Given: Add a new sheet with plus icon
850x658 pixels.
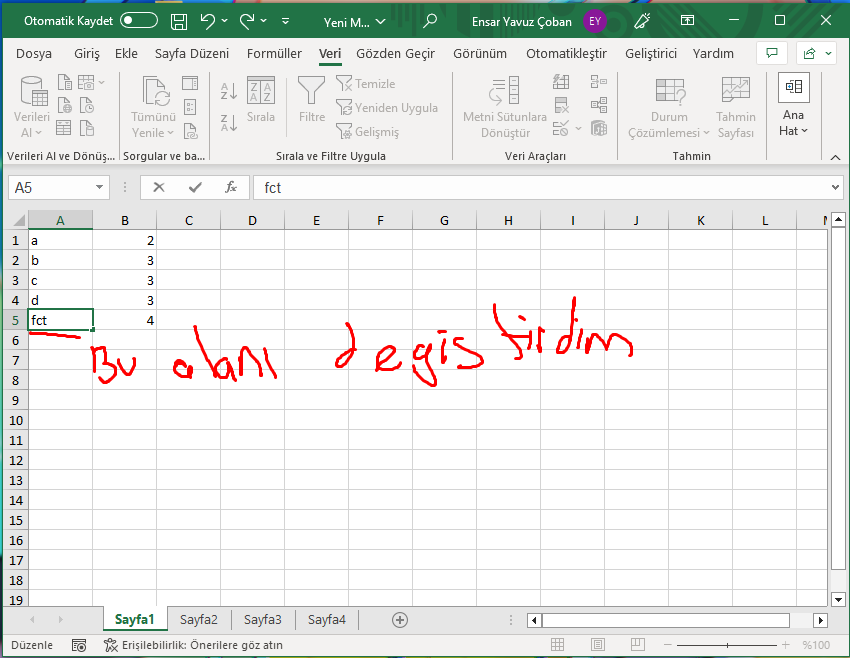Looking at the screenshot, I should point(400,620).
